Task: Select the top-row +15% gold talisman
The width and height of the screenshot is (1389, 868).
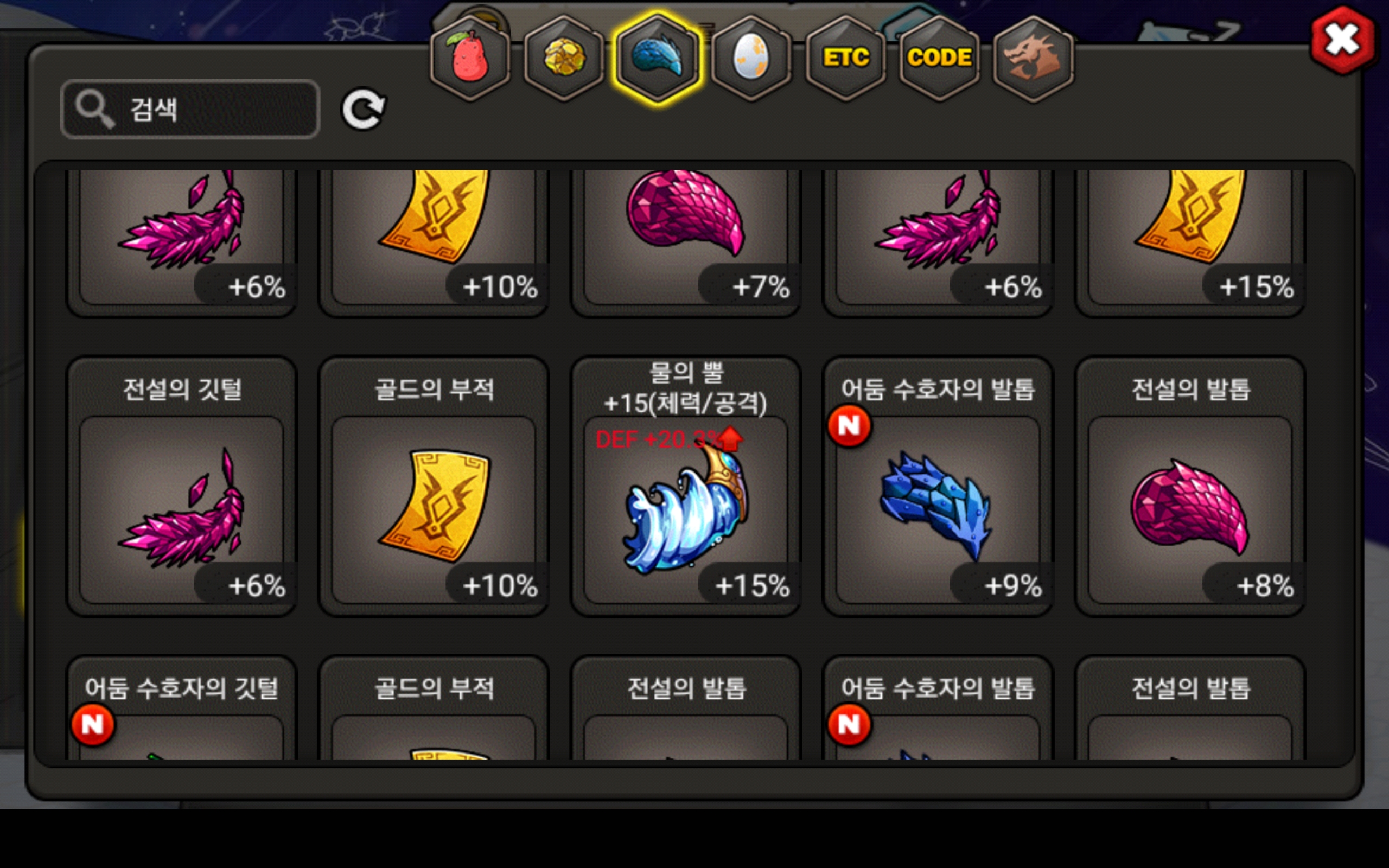Action: coord(1190,242)
